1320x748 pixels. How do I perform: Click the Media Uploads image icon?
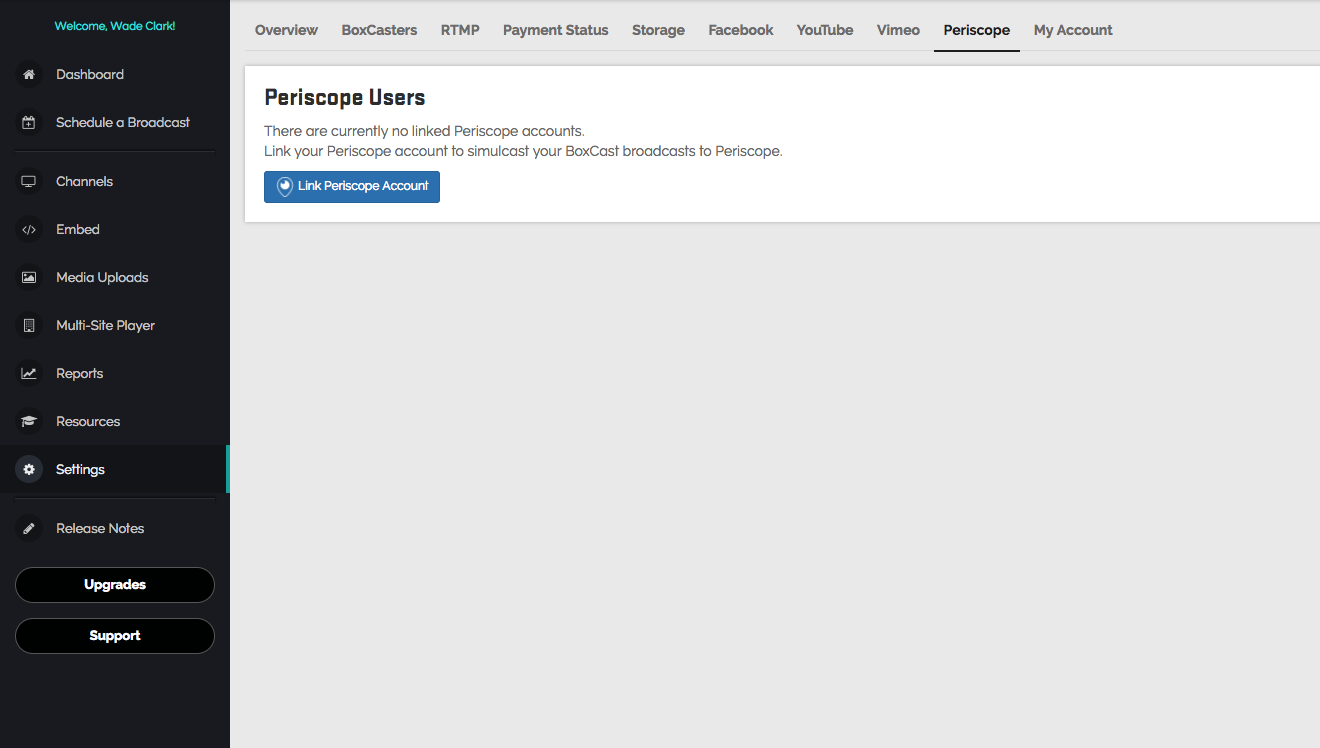[x=29, y=278]
